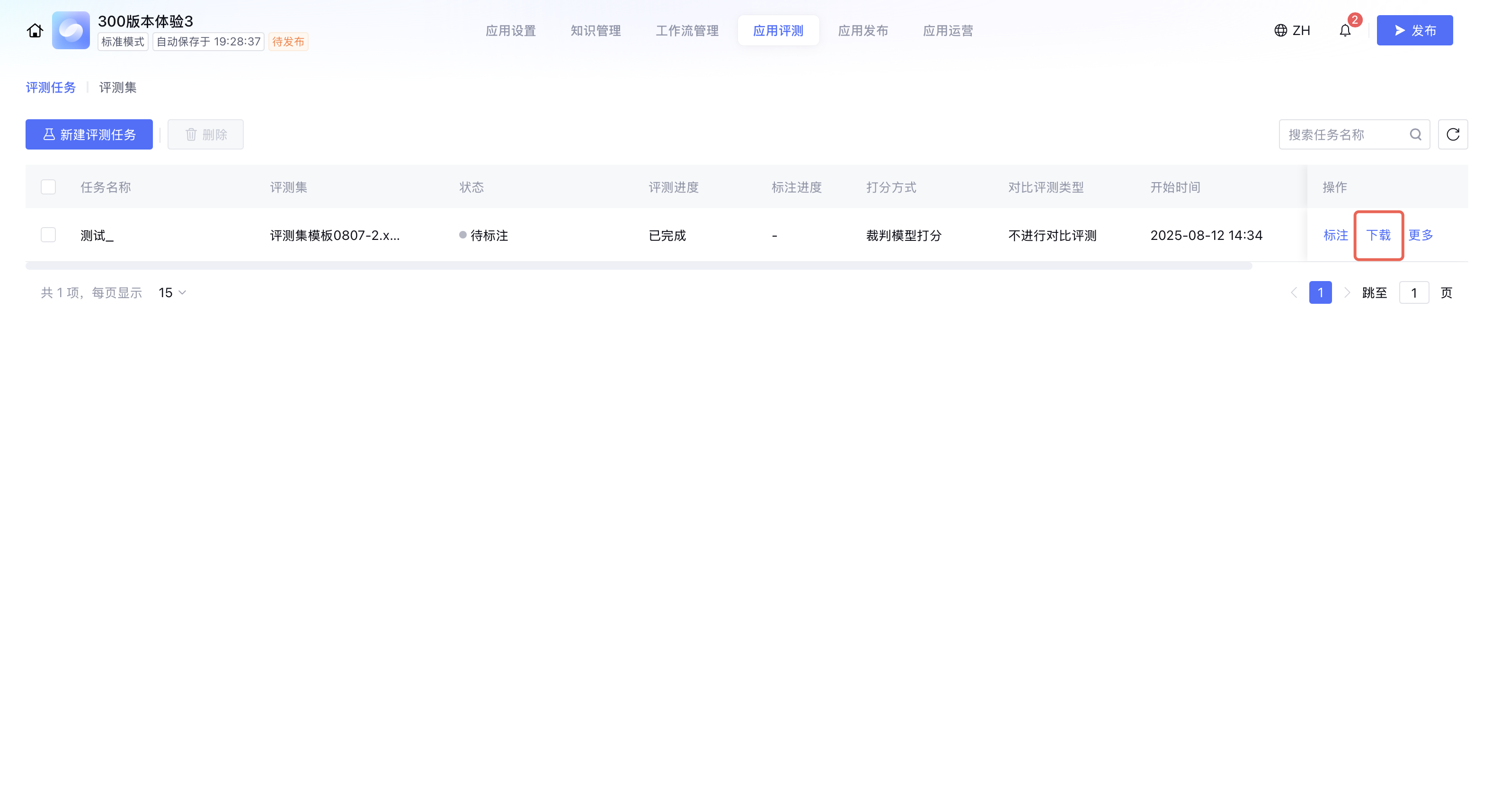The image size is (1492, 812).
Task: Click the refresh icon button
Action: pyautogui.click(x=1453, y=135)
